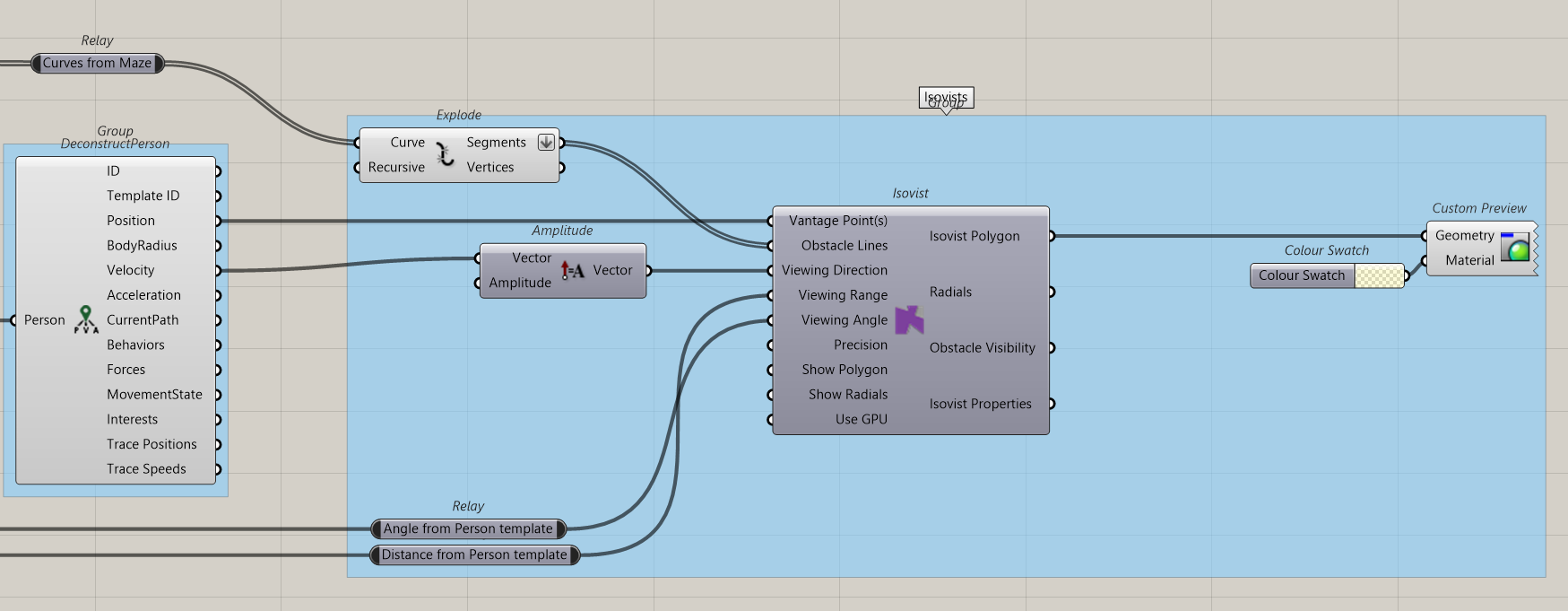Click the Isovist Polygon output grip

[x=1052, y=236]
